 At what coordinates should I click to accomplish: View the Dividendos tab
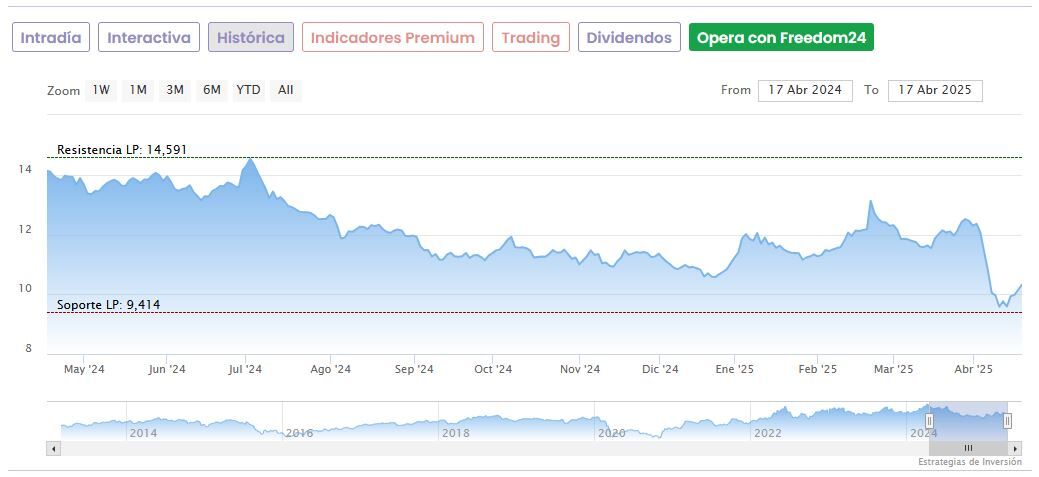click(629, 38)
